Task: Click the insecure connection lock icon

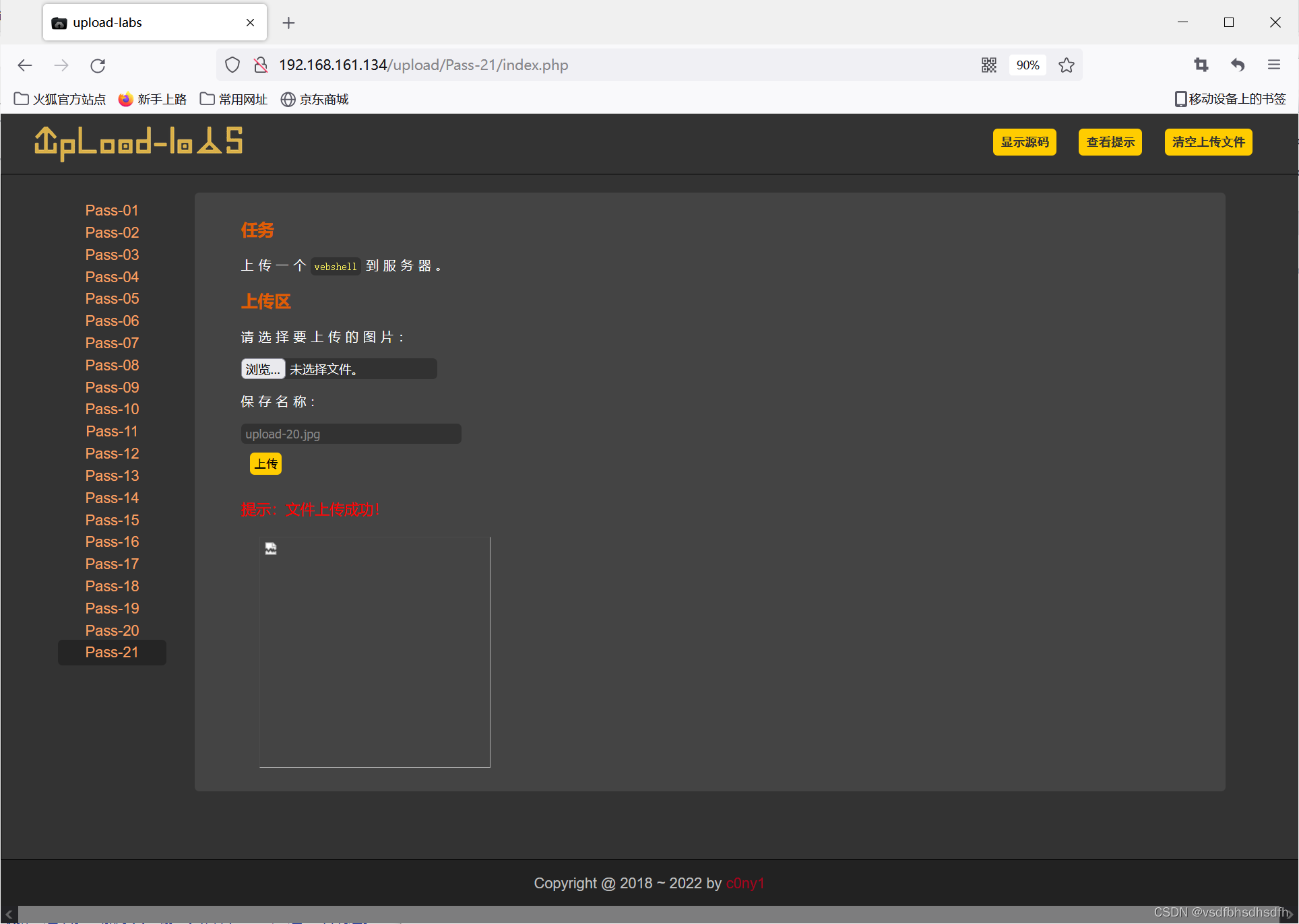Action: [261, 65]
